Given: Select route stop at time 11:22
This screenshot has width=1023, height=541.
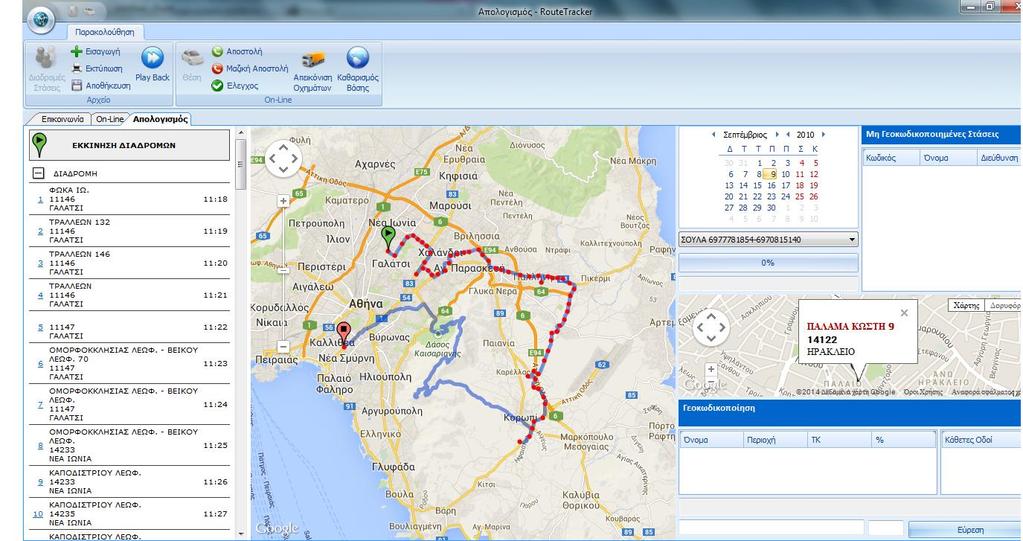Looking at the screenshot, I should tap(129, 327).
